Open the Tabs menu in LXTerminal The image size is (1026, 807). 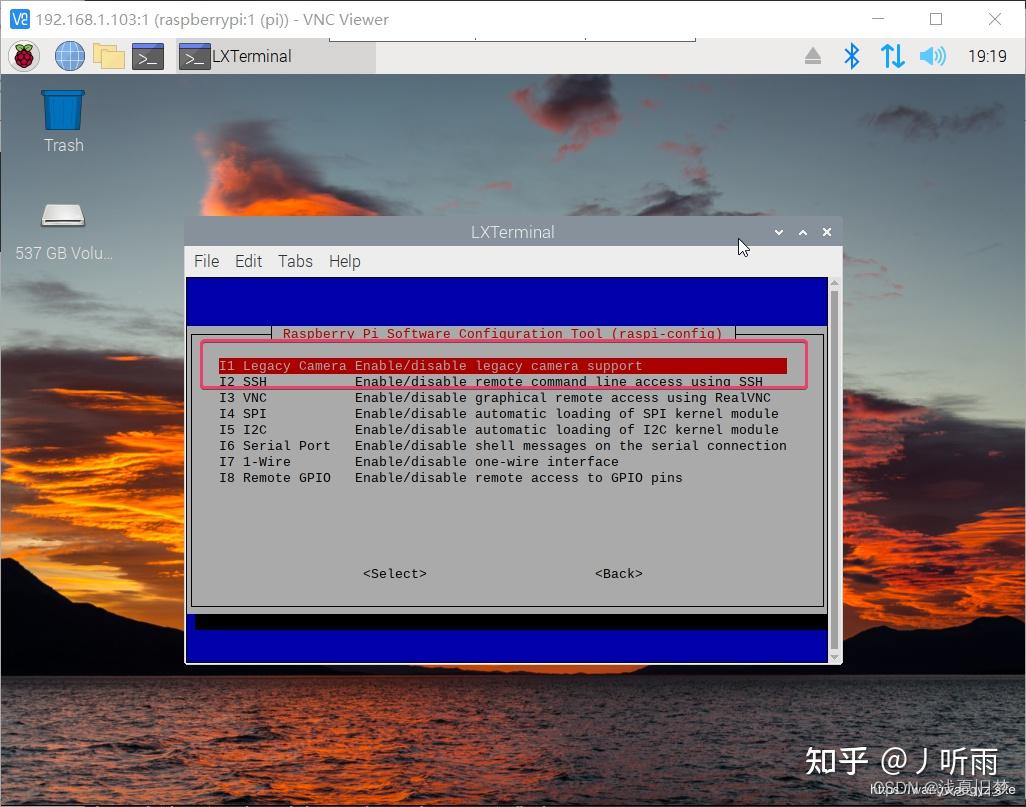(295, 261)
